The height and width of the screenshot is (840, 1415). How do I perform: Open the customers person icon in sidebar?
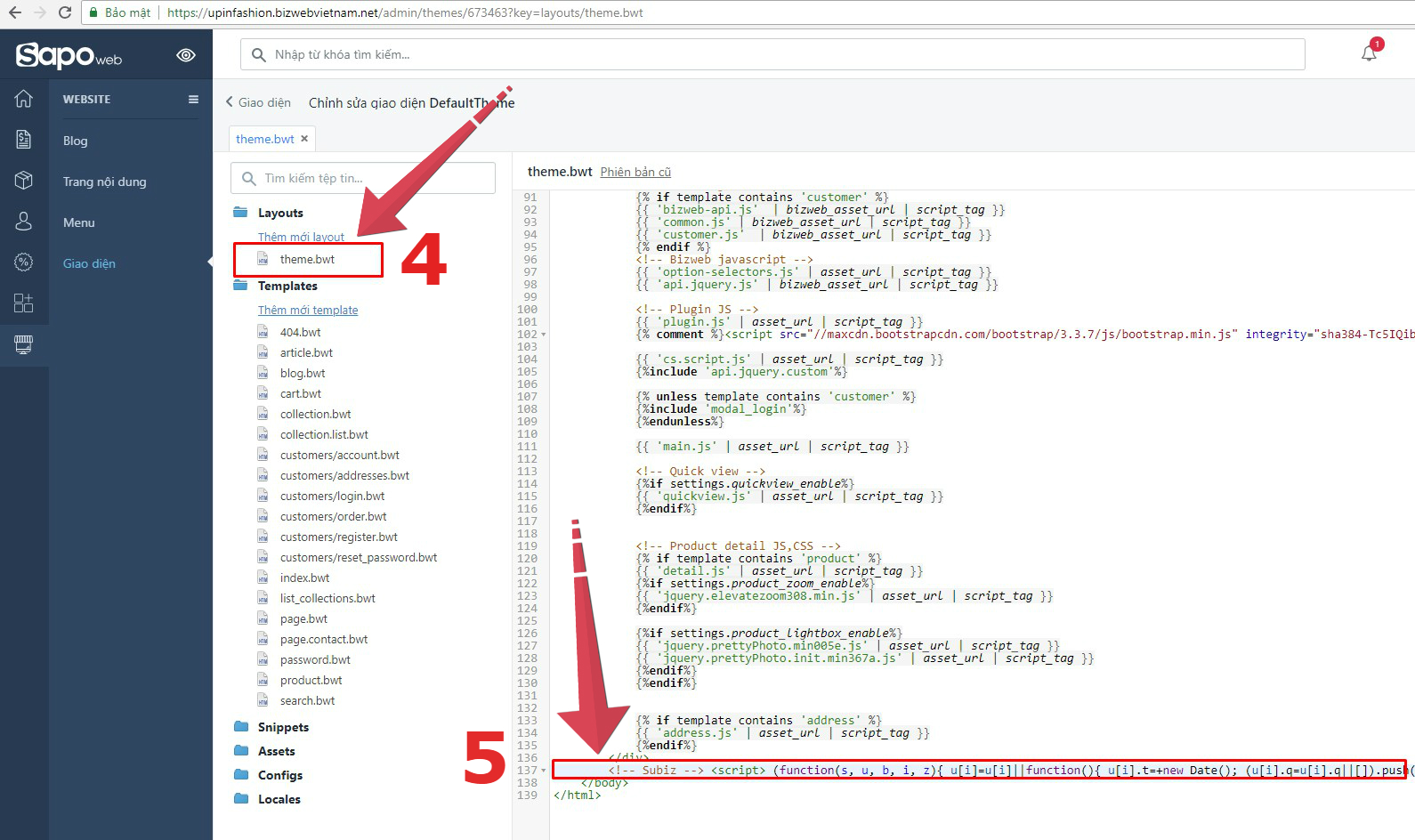point(24,222)
